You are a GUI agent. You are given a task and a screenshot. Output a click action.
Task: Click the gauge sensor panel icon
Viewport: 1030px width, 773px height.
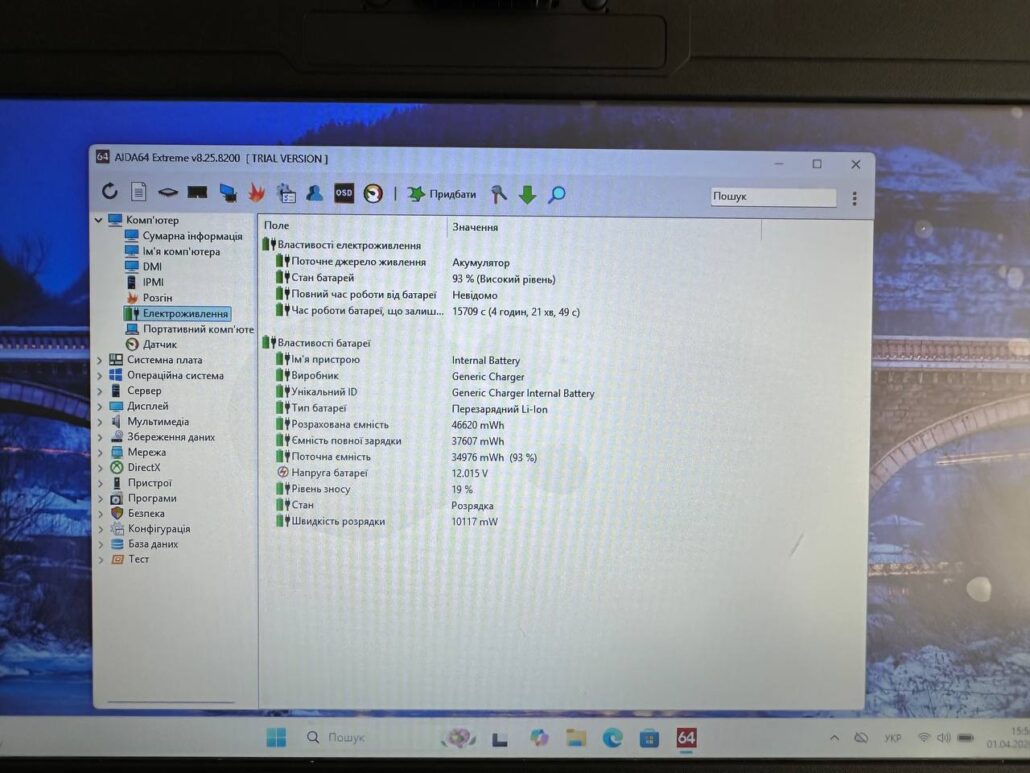tap(373, 194)
